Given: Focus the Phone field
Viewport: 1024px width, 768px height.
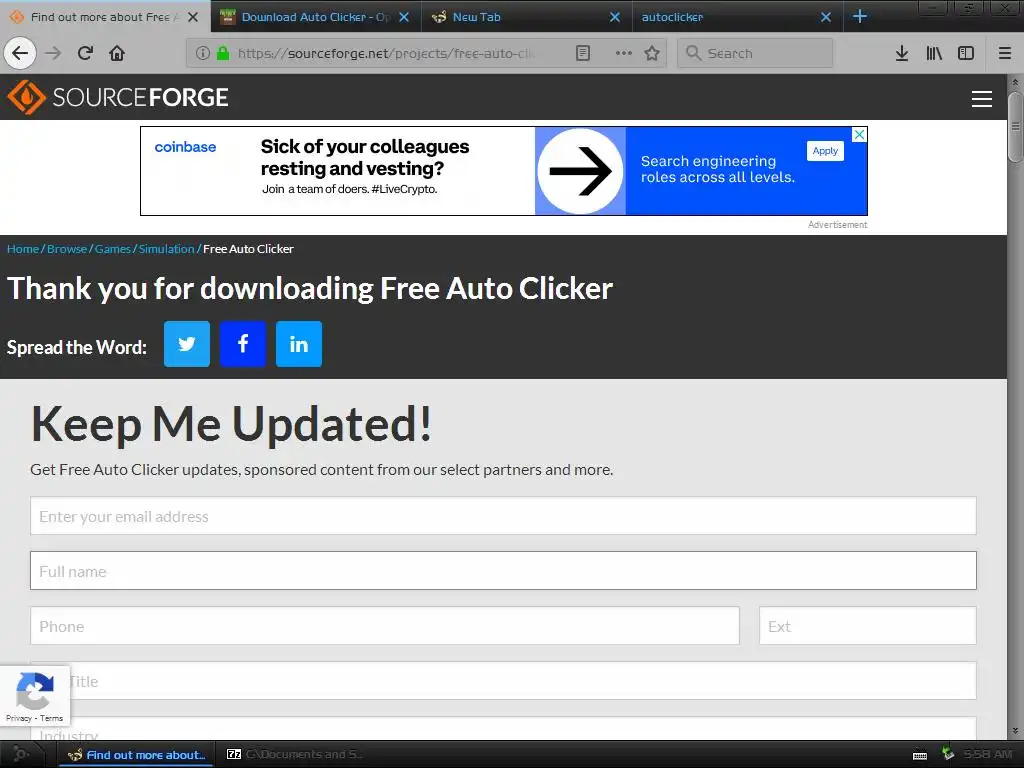Looking at the screenshot, I should [x=385, y=626].
